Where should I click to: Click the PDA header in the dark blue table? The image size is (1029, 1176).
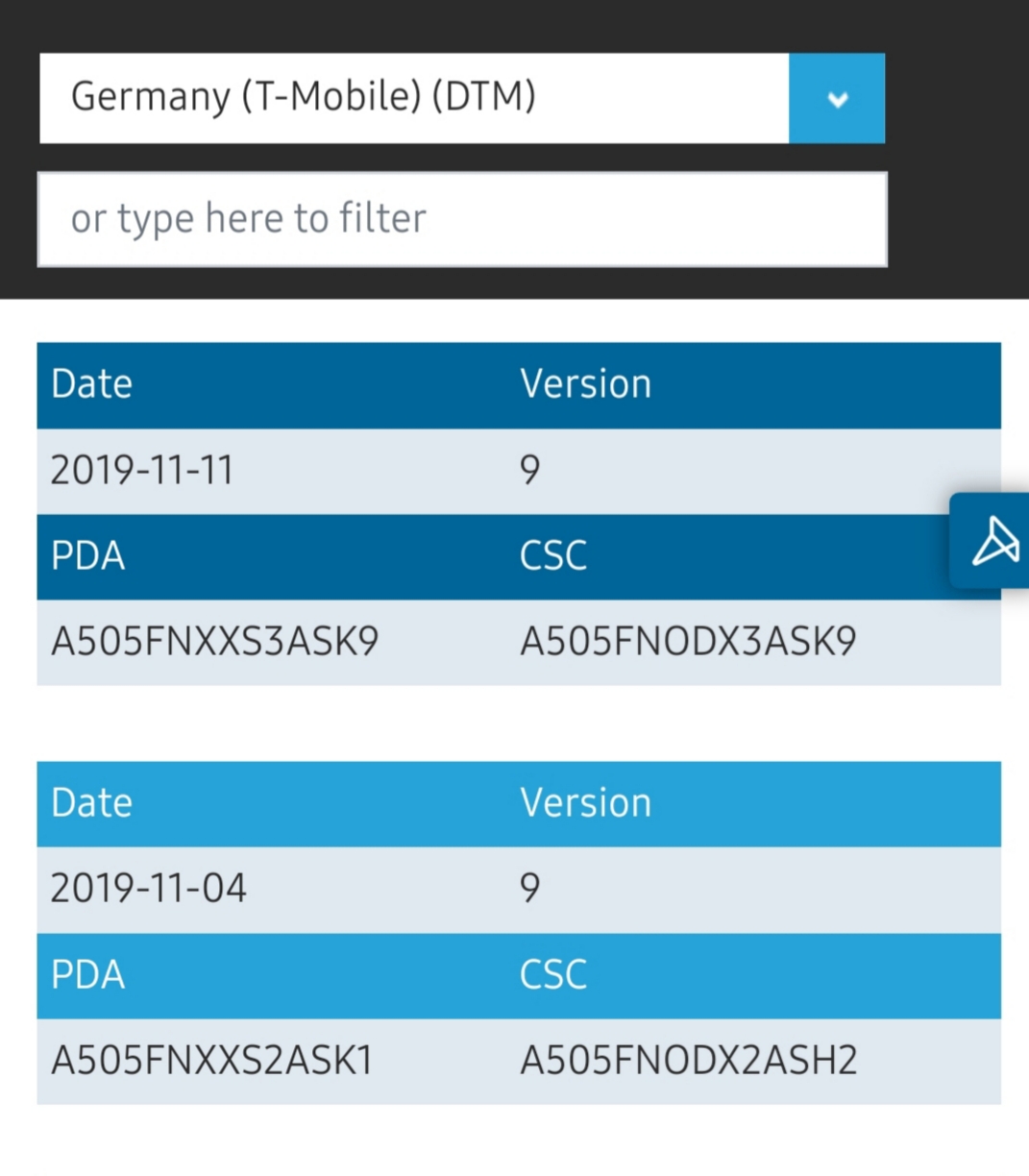[88, 556]
